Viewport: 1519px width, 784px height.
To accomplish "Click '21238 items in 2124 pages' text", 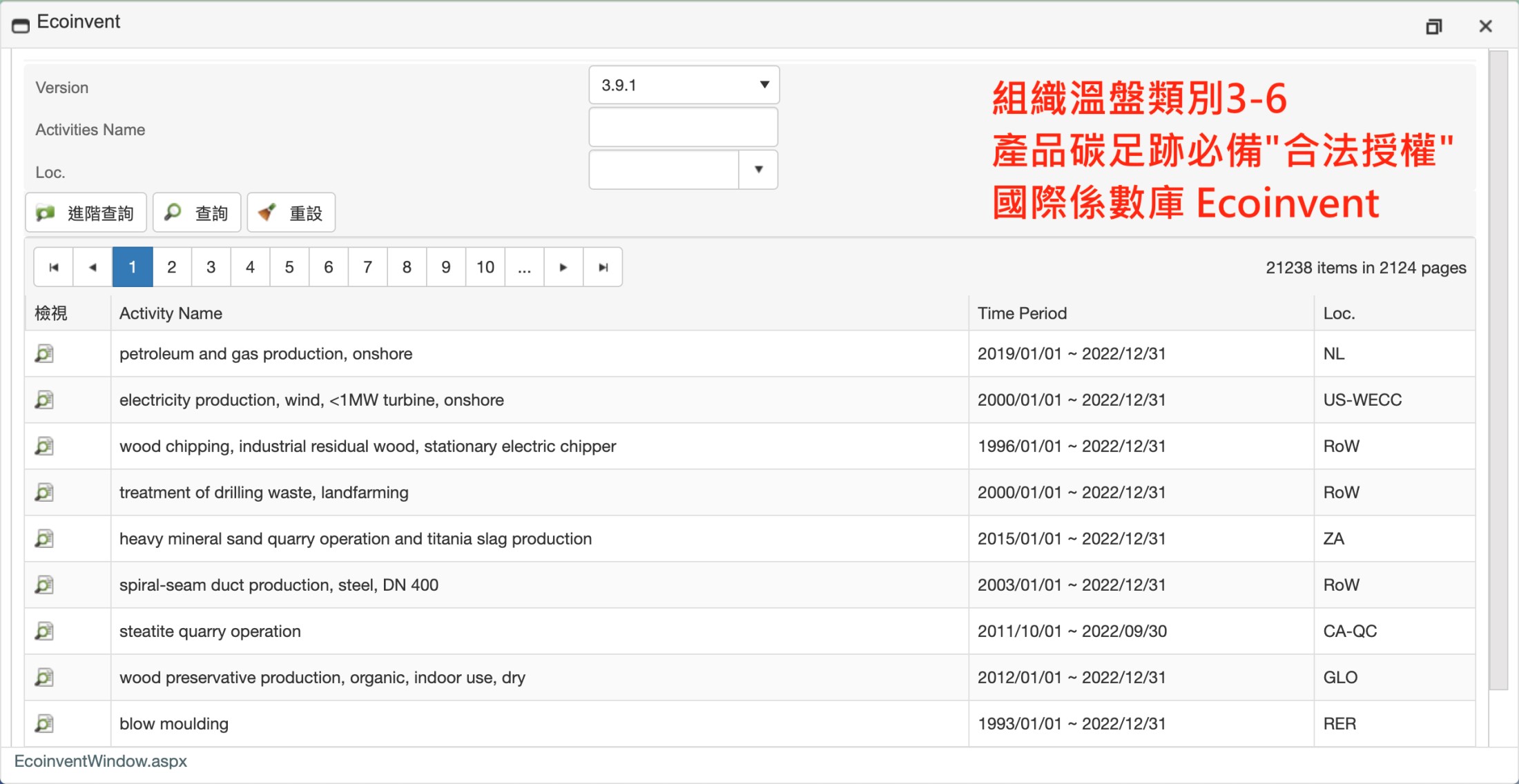I will tap(1366, 268).
